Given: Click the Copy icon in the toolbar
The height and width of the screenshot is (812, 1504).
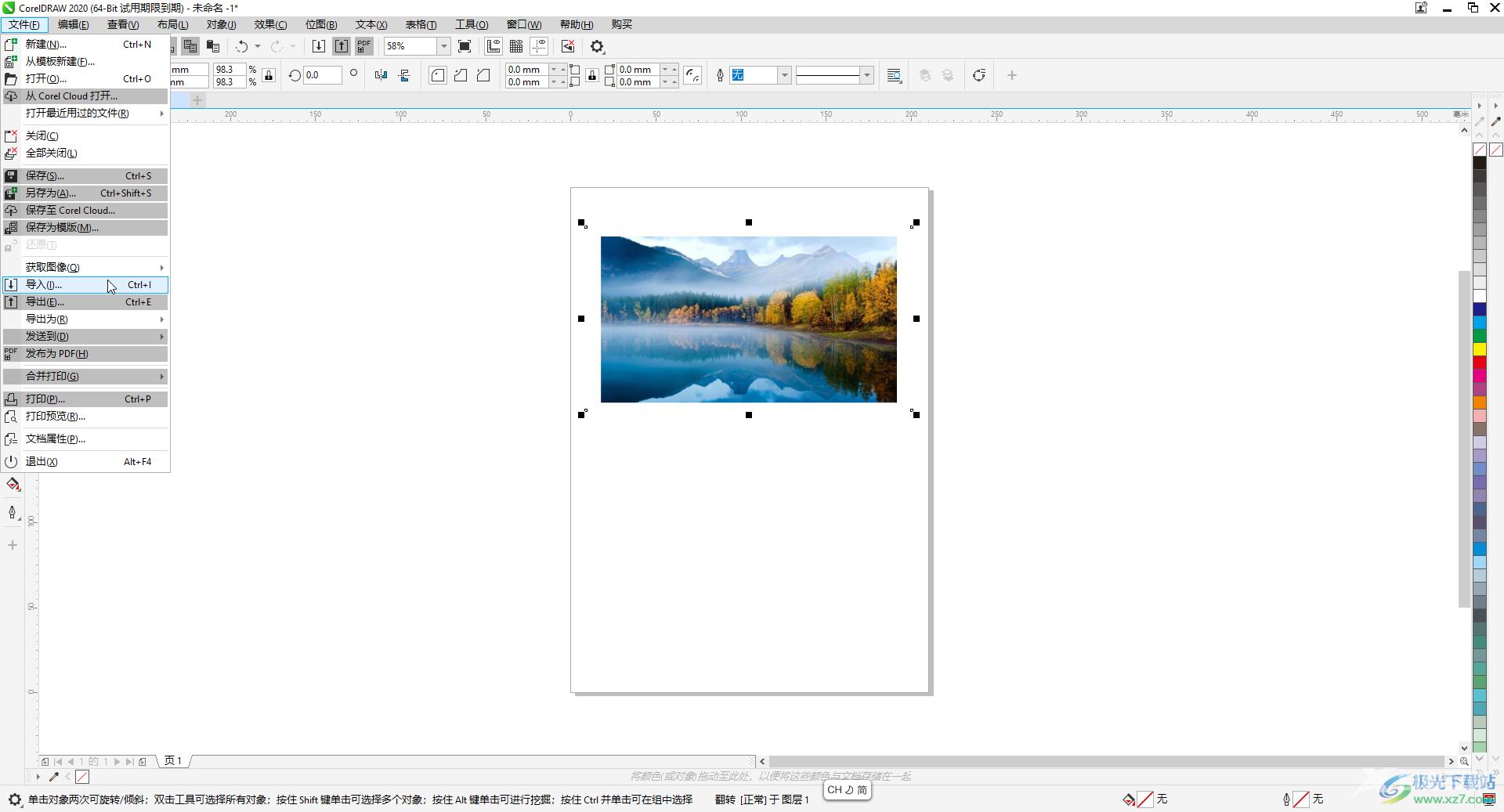Looking at the screenshot, I should click(190, 46).
